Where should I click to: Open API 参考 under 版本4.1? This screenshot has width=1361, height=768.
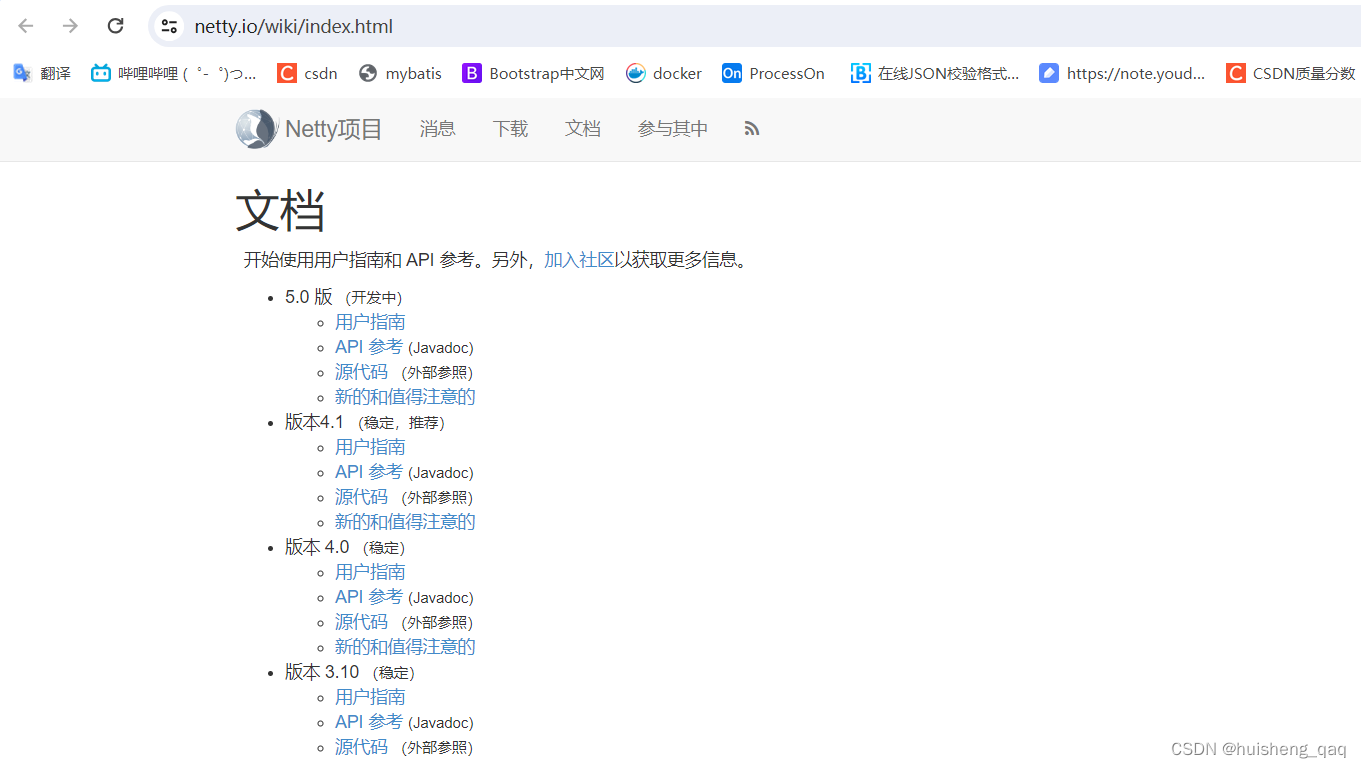point(369,472)
